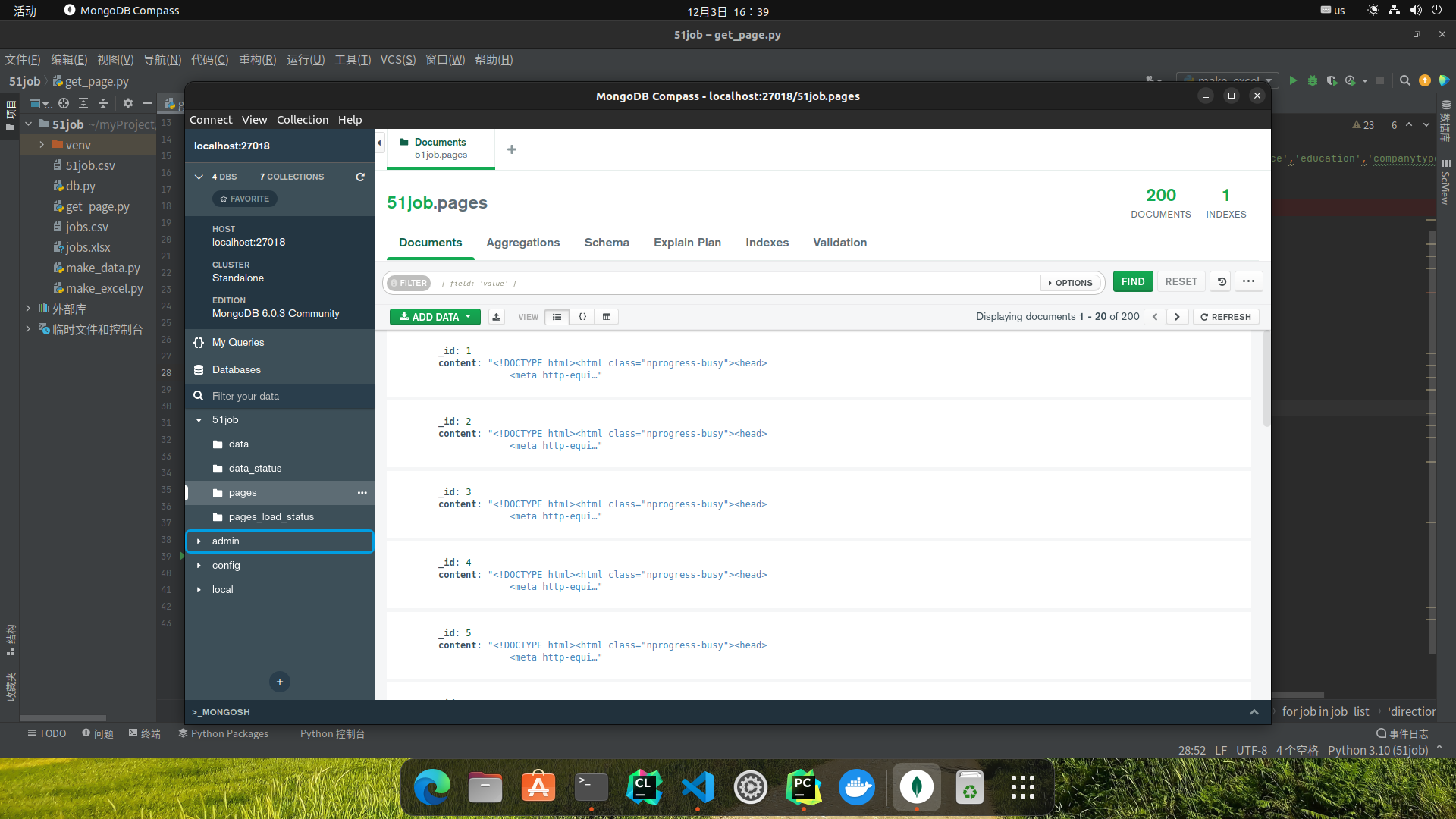Viewport: 1456px width, 819px height.
Task: Open 代码(C) menu in PyCharm
Action: pyautogui.click(x=210, y=60)
